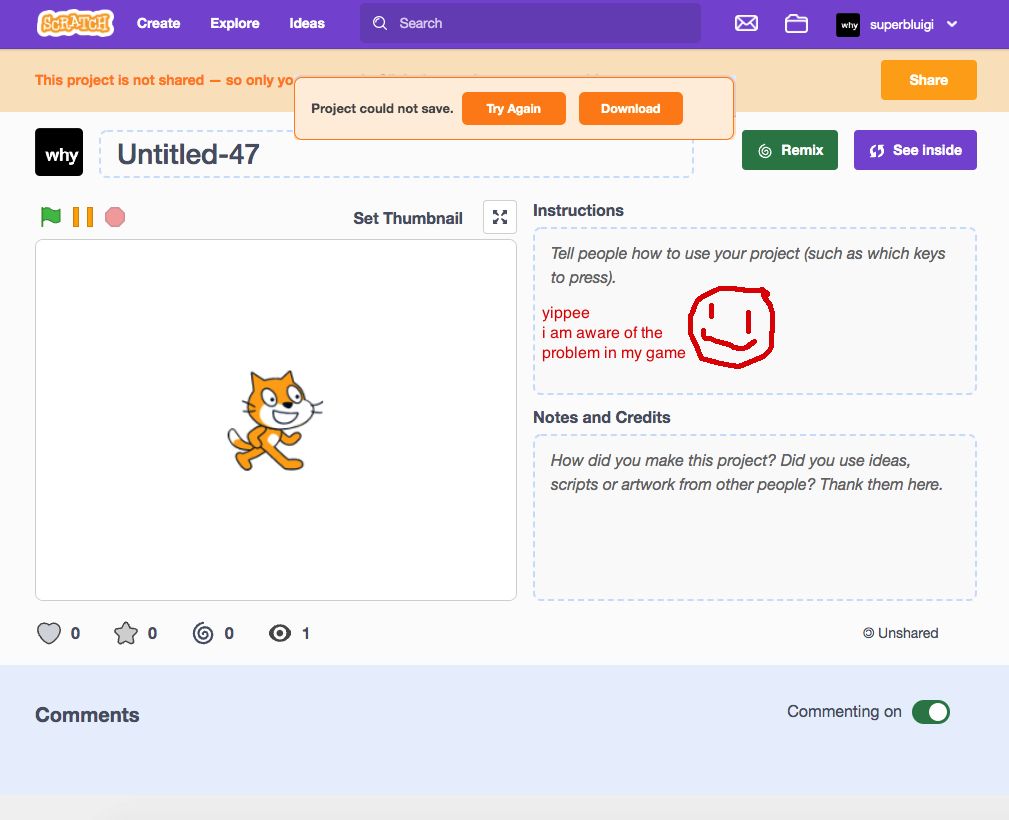Expand the superbluigi account dropdown arrow
The width and height of the screenshot is (1009, 820).
pos(952,24)
